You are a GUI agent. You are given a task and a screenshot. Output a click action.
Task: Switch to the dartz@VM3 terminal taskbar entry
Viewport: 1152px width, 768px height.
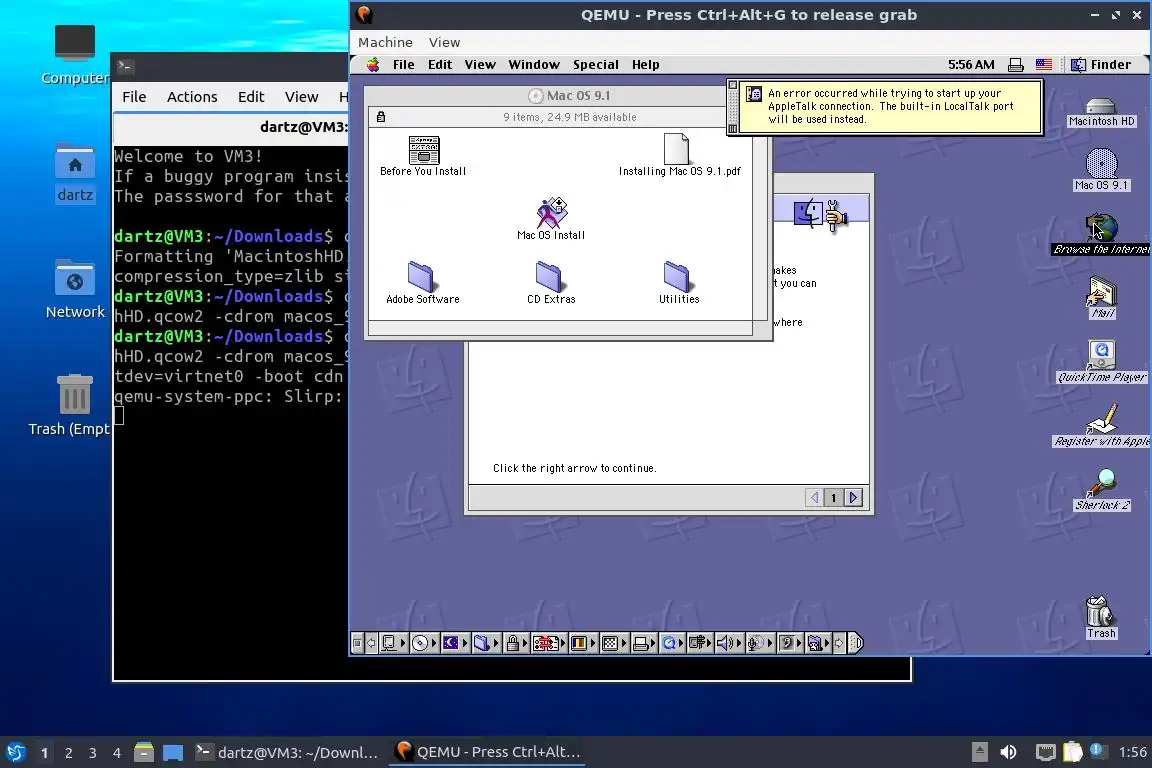287,752
